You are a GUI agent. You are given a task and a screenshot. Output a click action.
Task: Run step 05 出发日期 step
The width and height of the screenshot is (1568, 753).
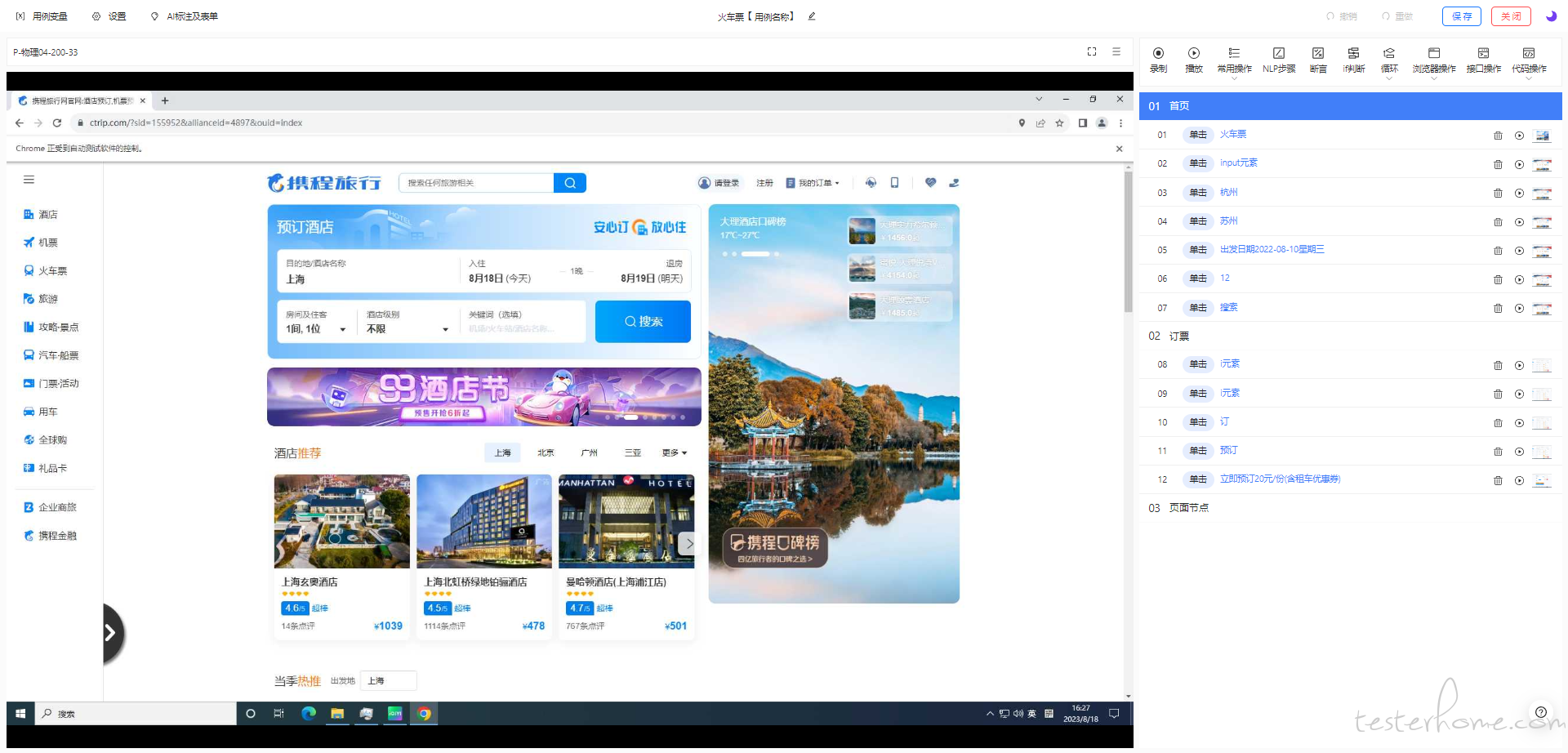click(1519, 251)
